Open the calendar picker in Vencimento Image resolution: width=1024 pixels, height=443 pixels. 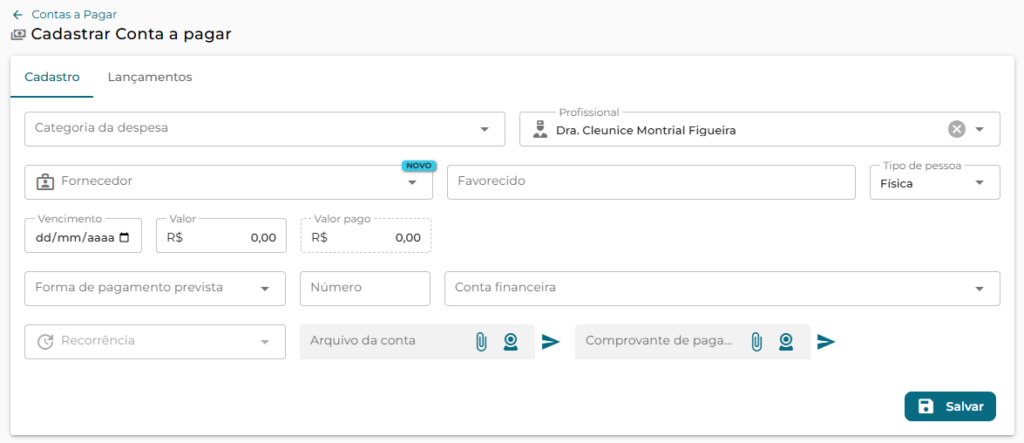point(125,238)
